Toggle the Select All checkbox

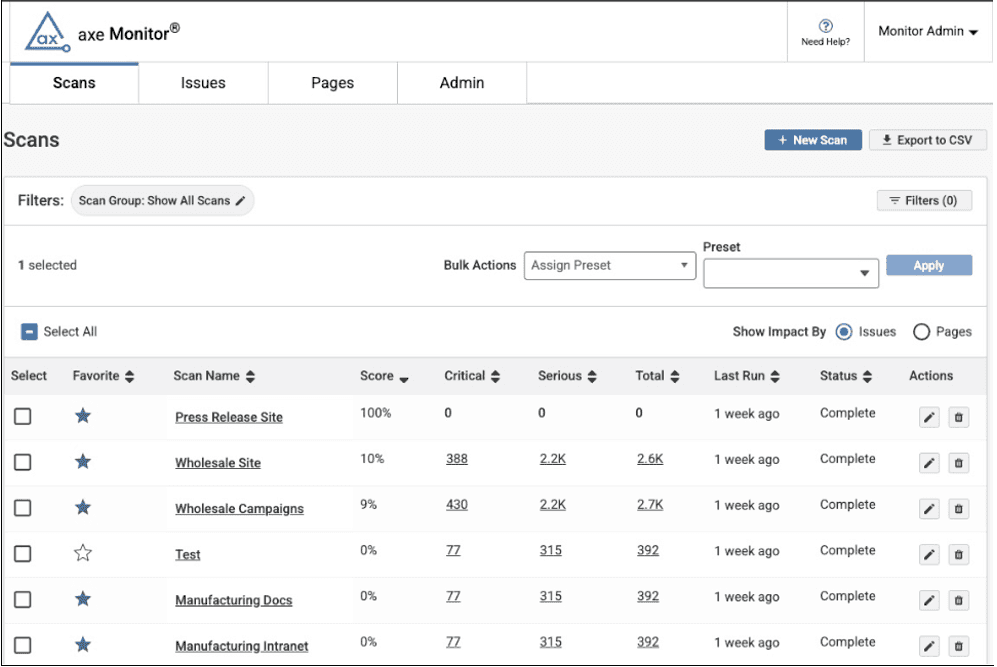point(30,332)
